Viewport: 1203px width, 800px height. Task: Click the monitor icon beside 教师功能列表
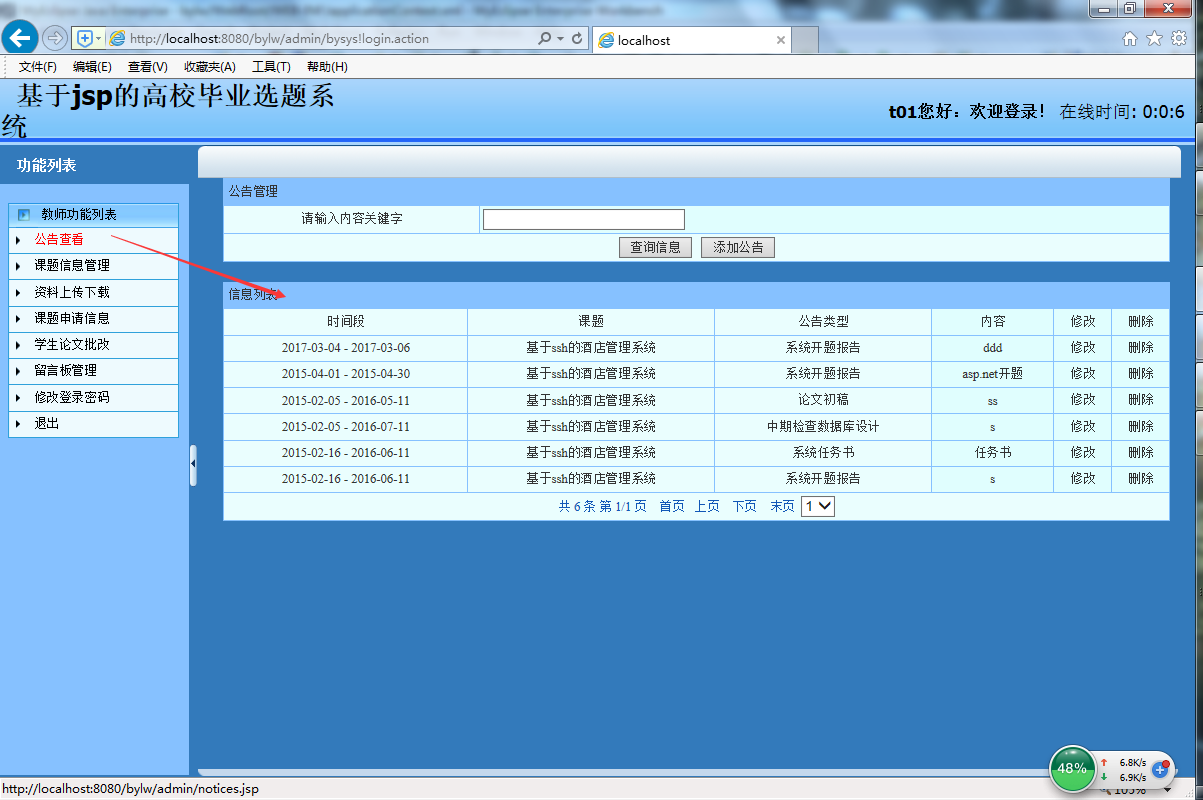[22, 214]
